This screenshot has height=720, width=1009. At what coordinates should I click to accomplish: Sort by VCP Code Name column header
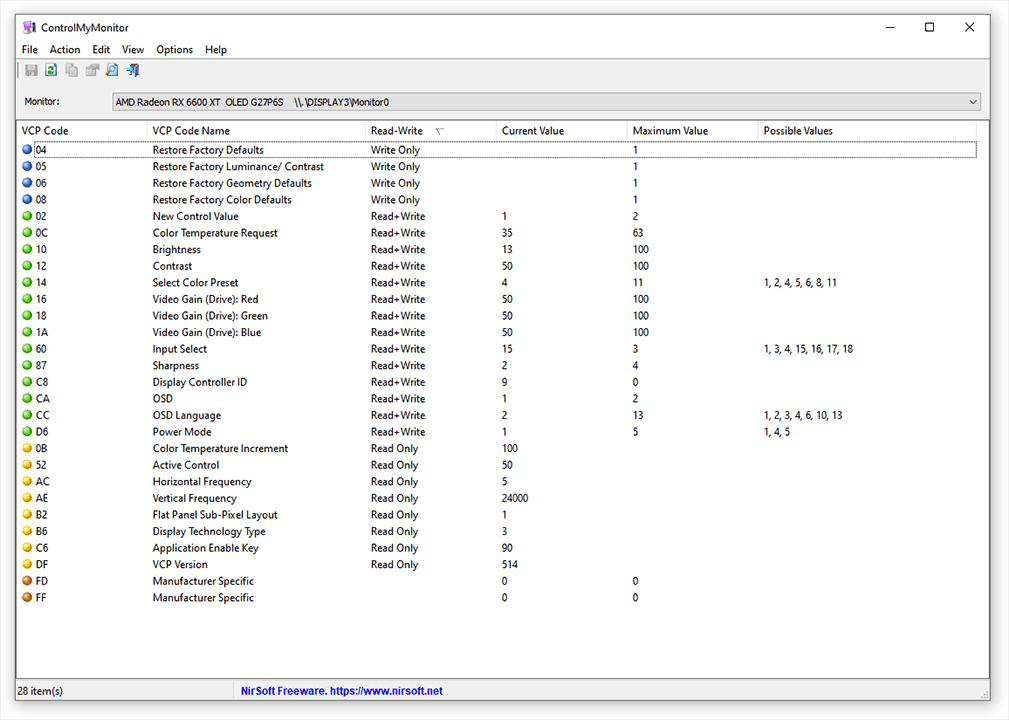(256, 131)
